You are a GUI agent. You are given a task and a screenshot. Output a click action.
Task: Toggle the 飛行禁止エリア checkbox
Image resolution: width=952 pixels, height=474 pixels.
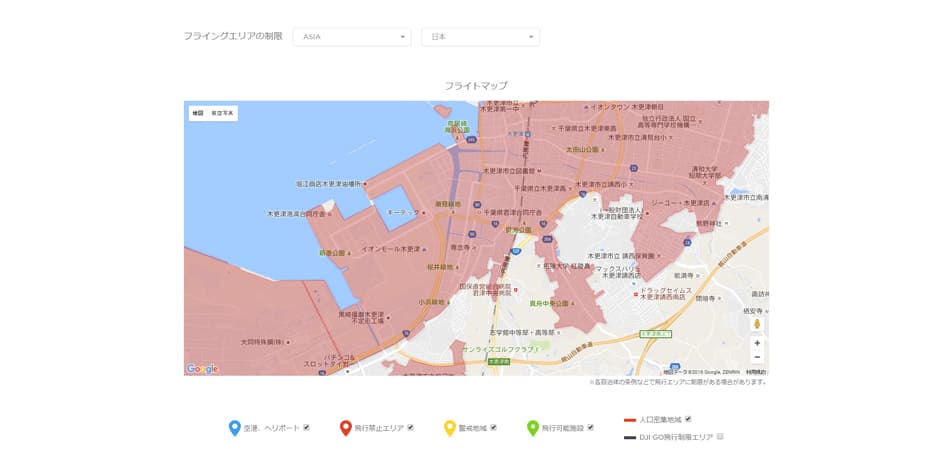click(410, 427)
